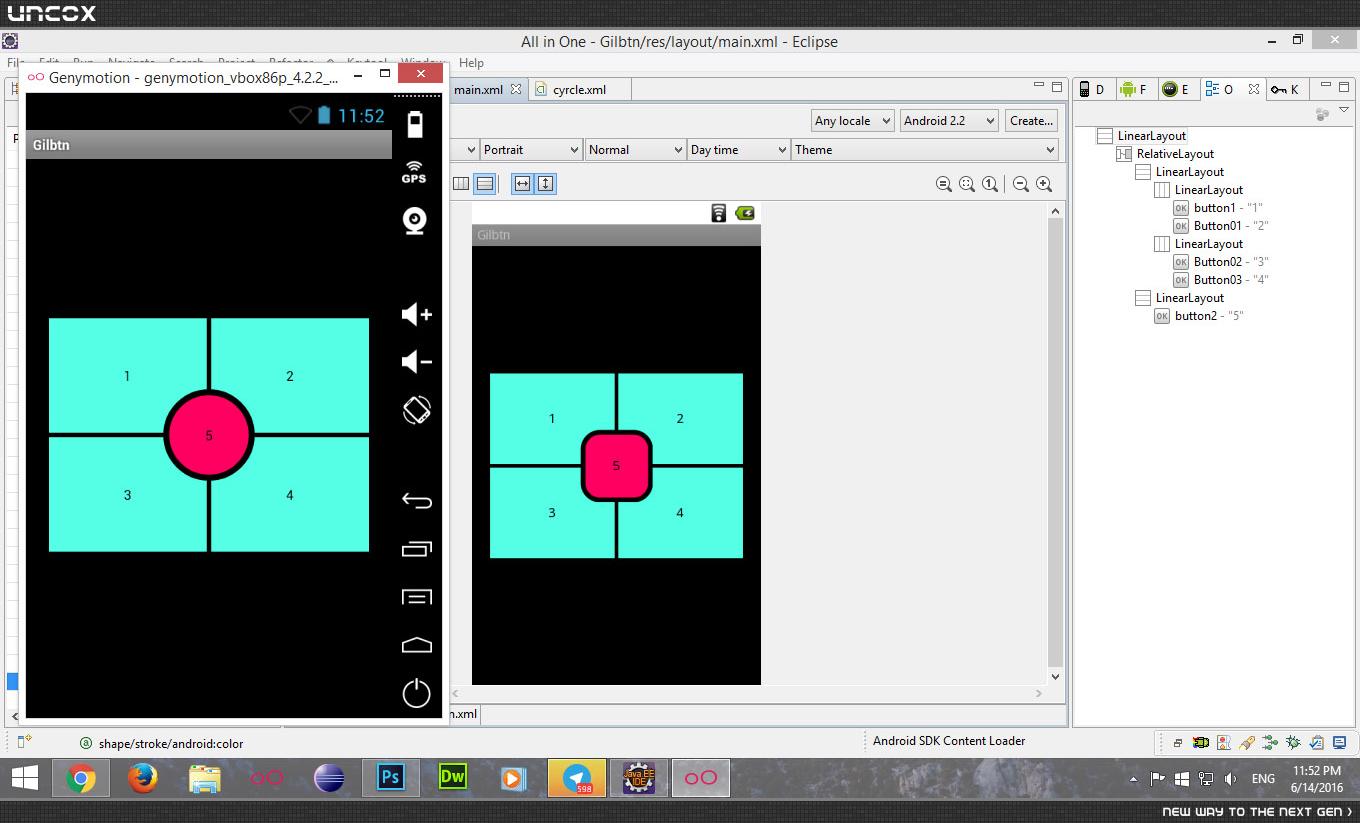The width and height of the screenshot is (1360, 823).
Task: Click the Genymotion battery widget icon
Action: pos(415,124)
